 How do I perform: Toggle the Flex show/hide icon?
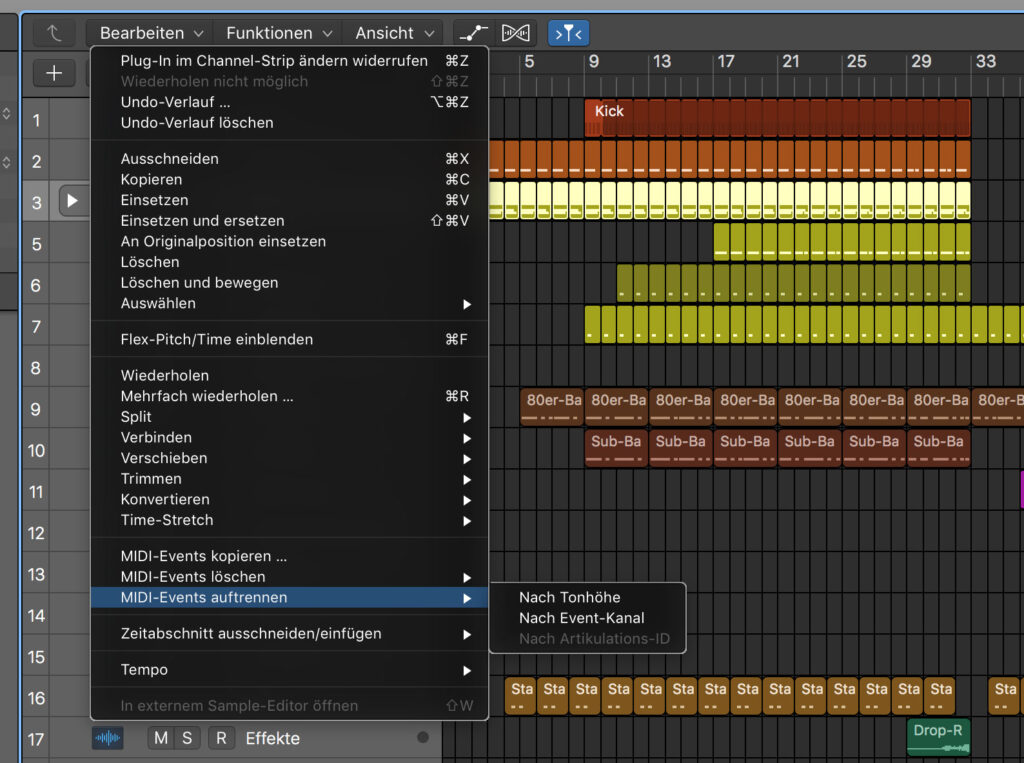coord(515,33)
